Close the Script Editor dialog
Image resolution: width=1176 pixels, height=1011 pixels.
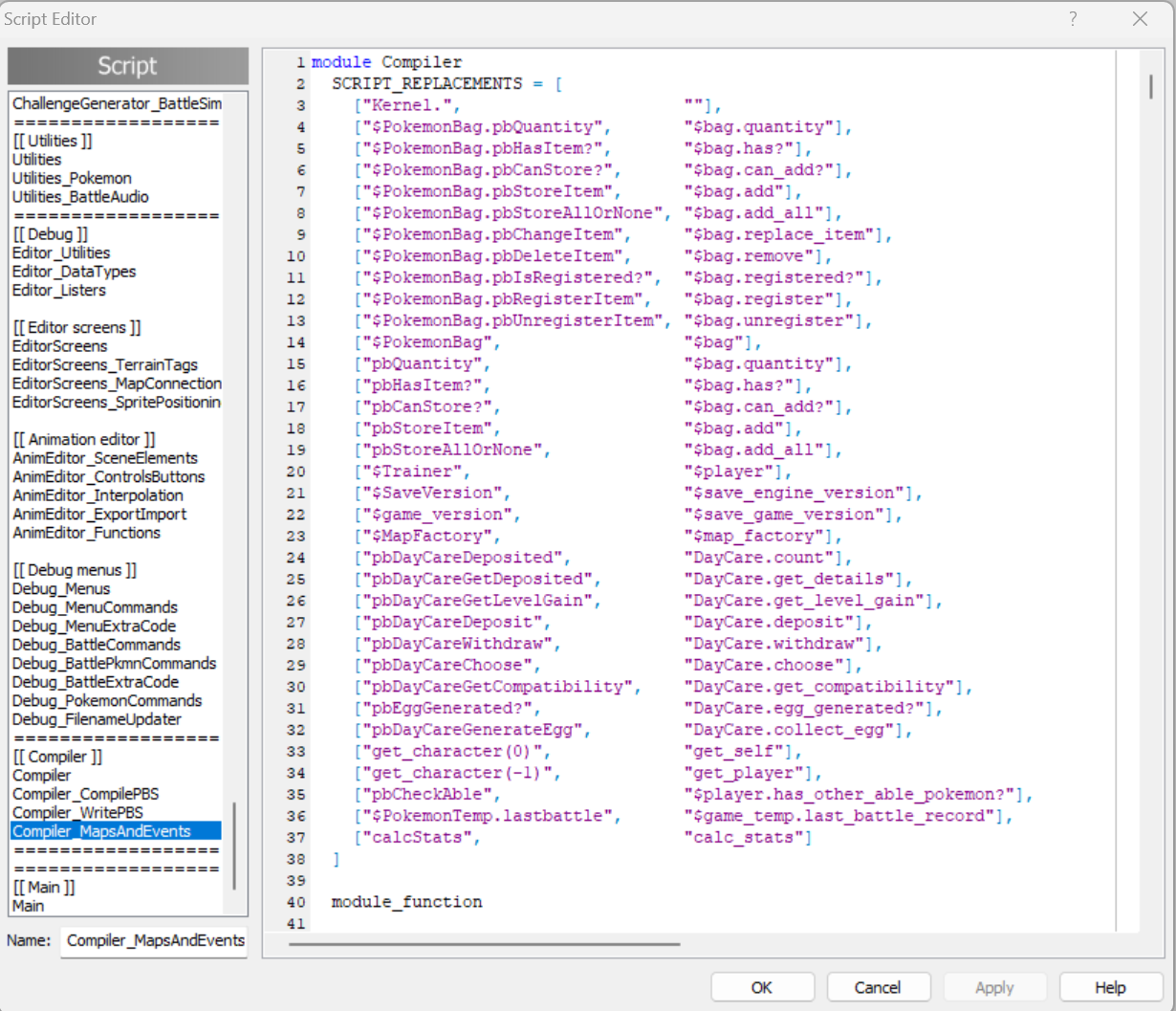point(1140,19)
